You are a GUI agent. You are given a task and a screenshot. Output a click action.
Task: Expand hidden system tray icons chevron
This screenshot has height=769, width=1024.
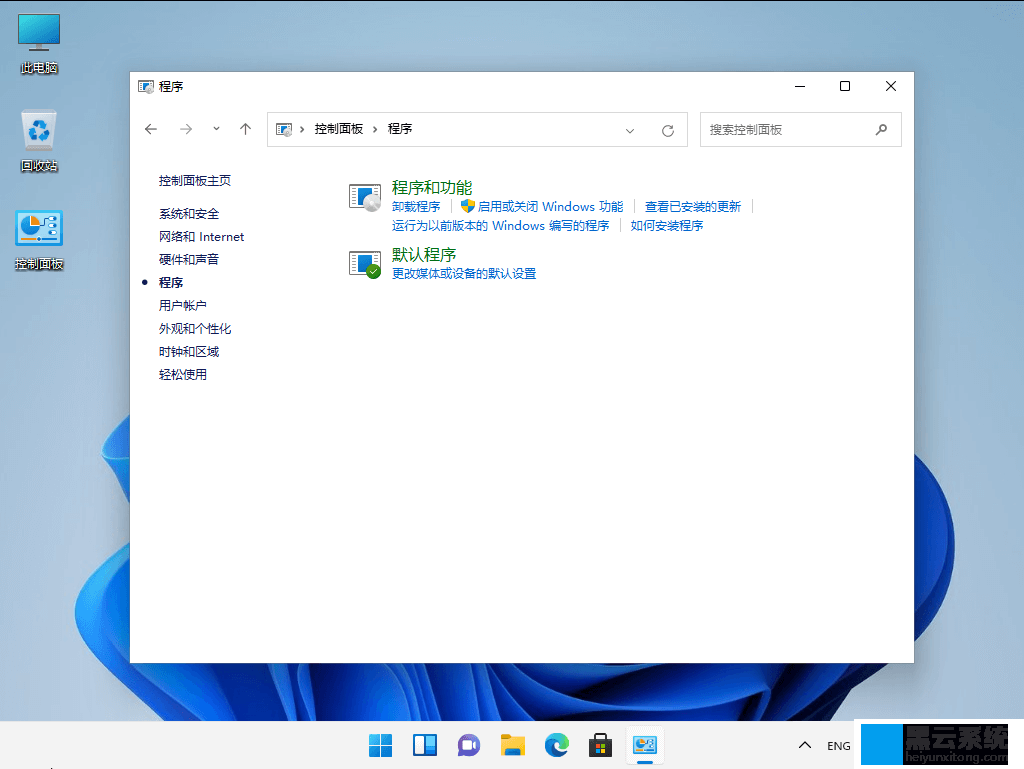(x=804, y=745)
